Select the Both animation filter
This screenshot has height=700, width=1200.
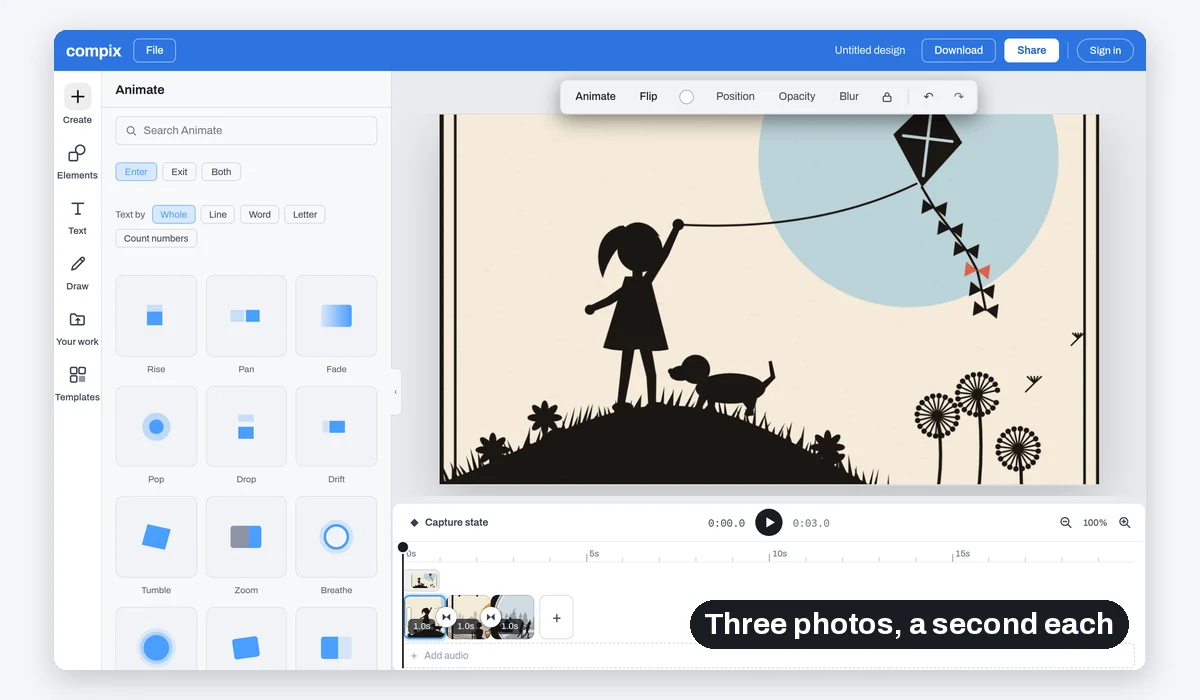click(x=221, y=172)
